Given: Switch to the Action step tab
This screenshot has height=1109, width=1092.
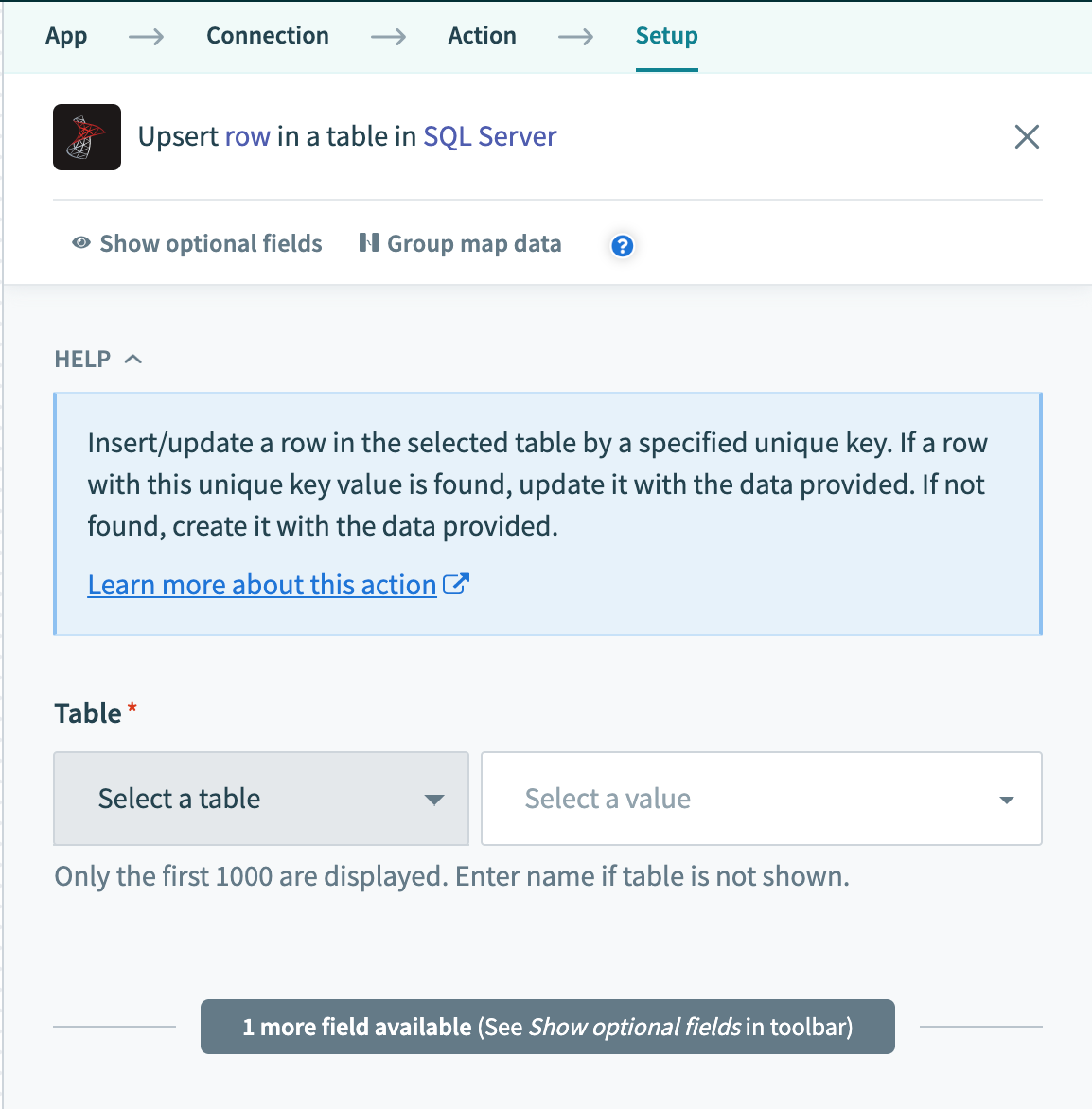Looking at the screenshot, I should [483, 36].
